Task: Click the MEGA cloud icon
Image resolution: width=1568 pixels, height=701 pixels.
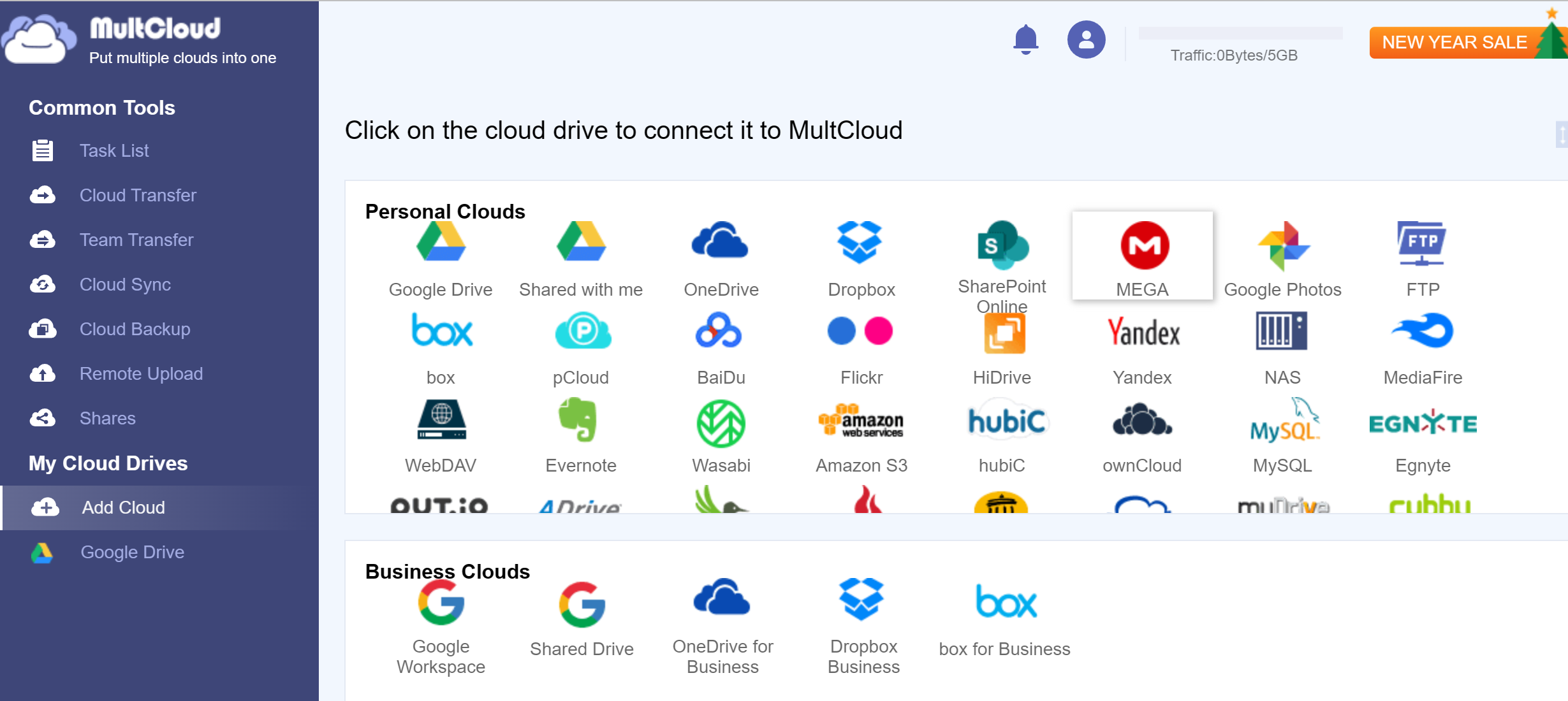Action: click(x=1144, y=246)
